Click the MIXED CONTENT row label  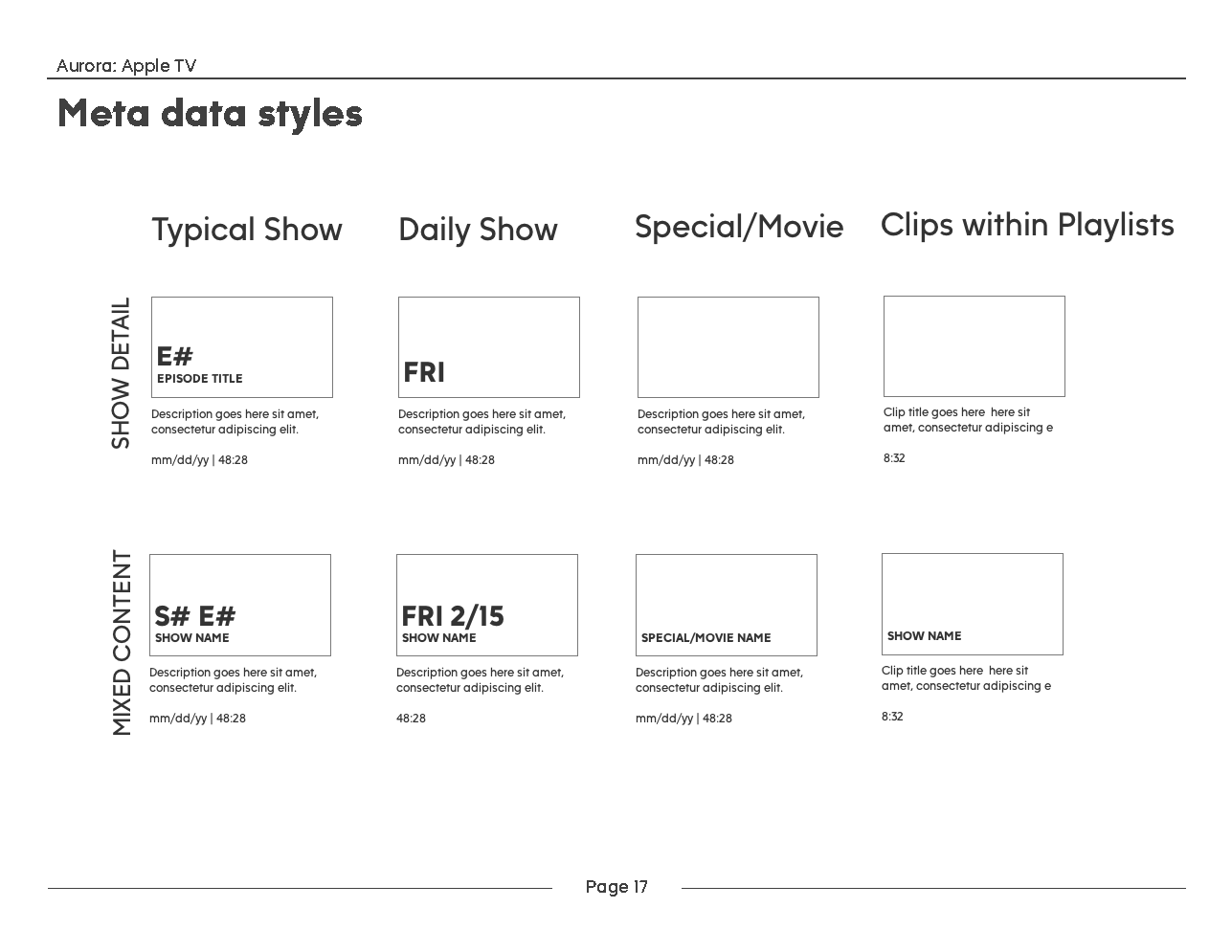pyautogui.click(x=122, y=643)
